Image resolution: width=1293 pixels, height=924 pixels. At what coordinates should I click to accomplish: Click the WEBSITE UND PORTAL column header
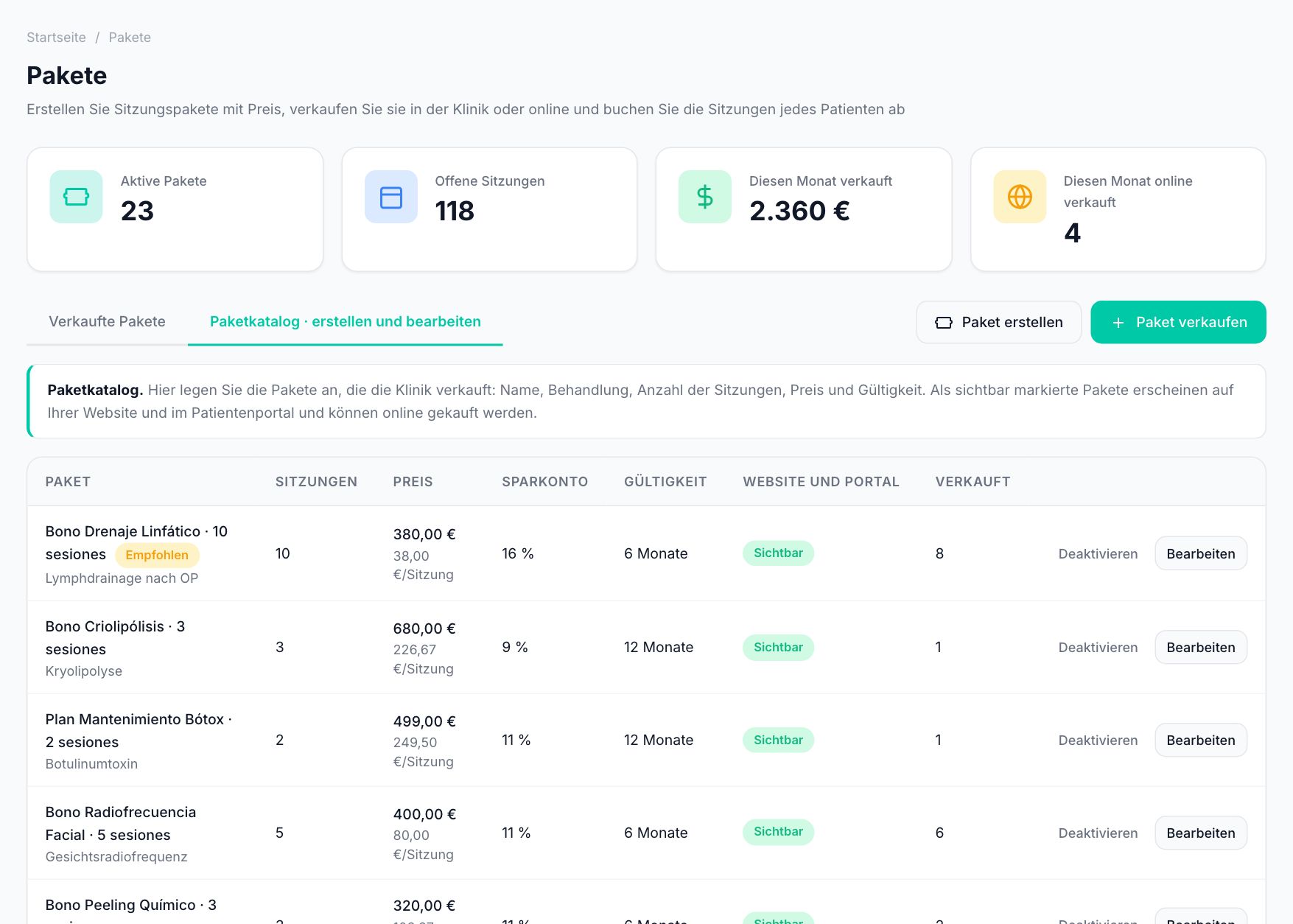click(821, 481)
